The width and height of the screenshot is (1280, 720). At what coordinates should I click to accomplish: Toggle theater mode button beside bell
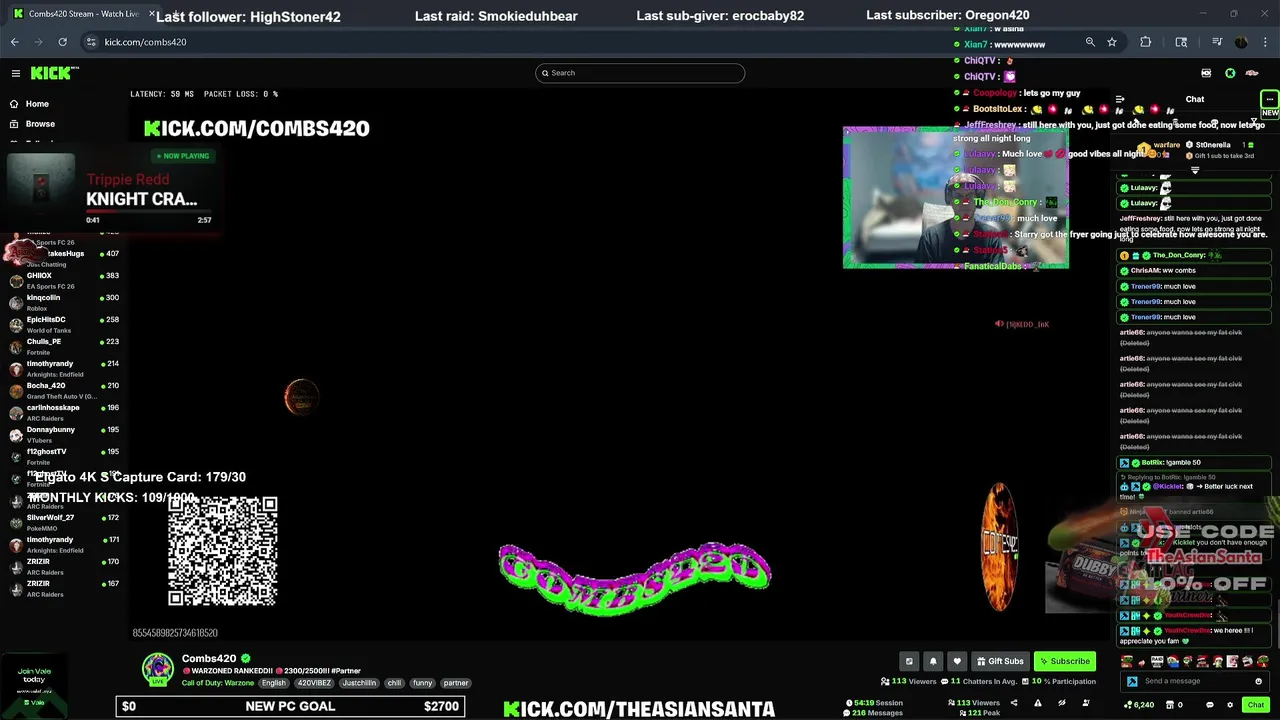[909, 661]
